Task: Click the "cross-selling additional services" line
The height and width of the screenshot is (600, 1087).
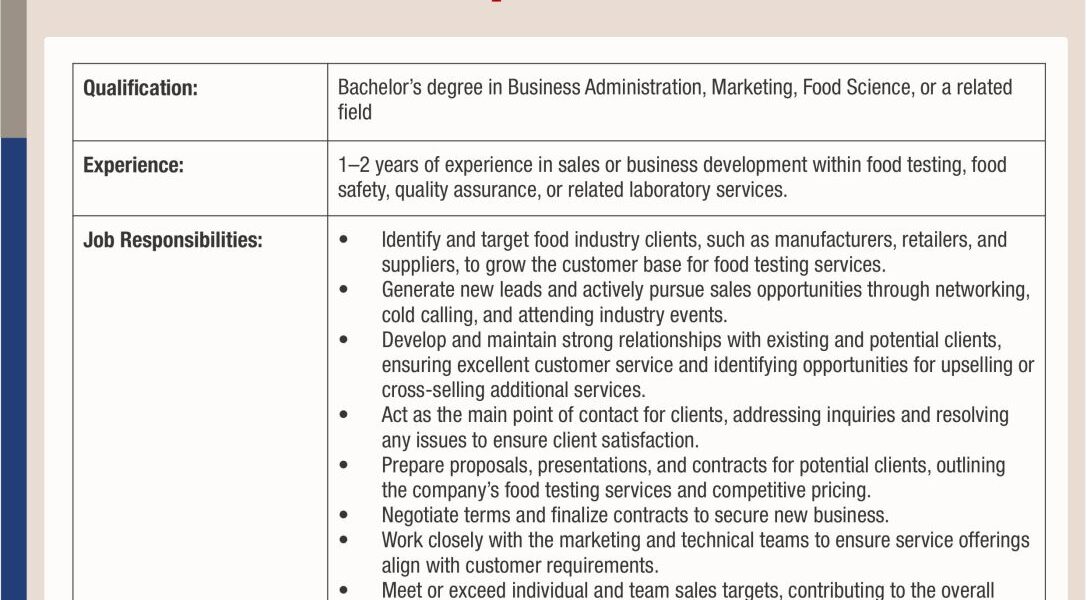Action: pyautogui.click(x=513, y=390)
